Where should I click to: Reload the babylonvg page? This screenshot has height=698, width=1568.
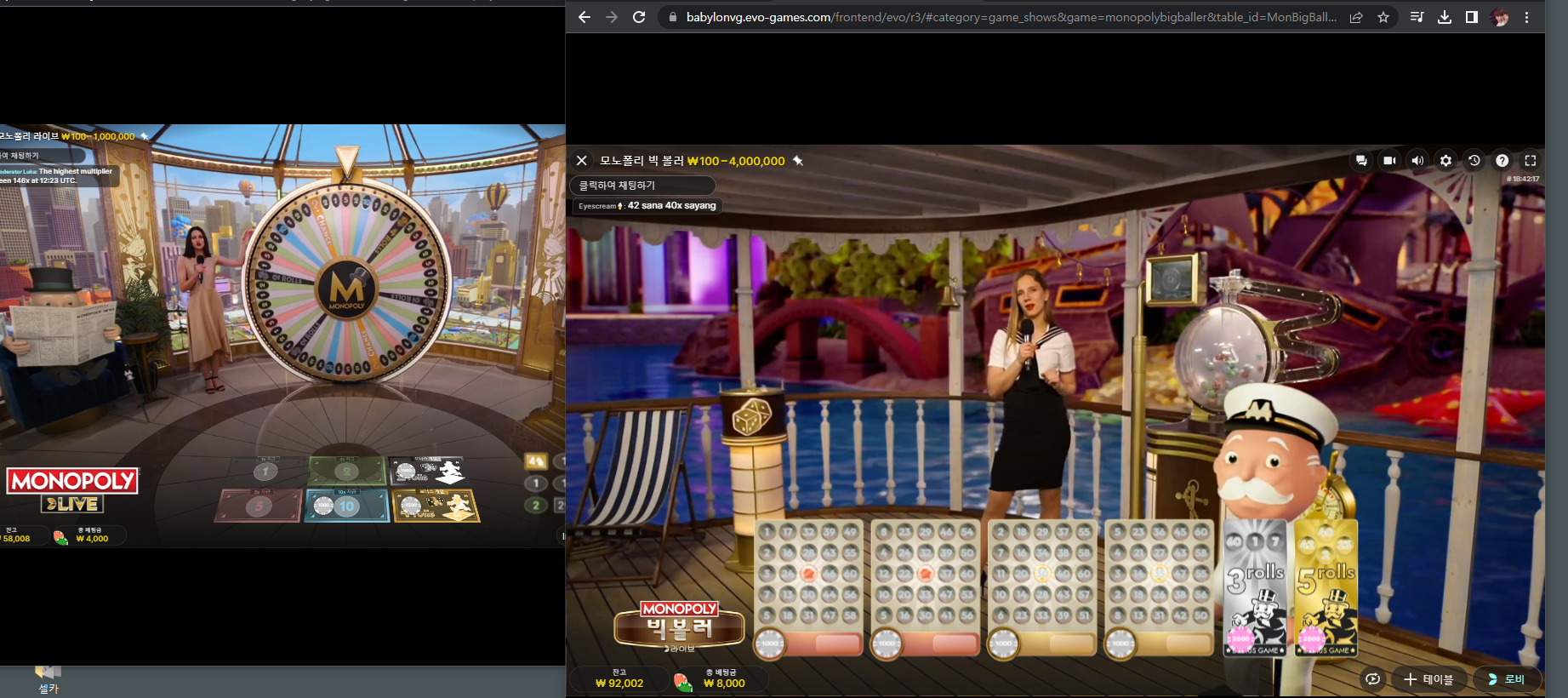(x=639, y=17)
